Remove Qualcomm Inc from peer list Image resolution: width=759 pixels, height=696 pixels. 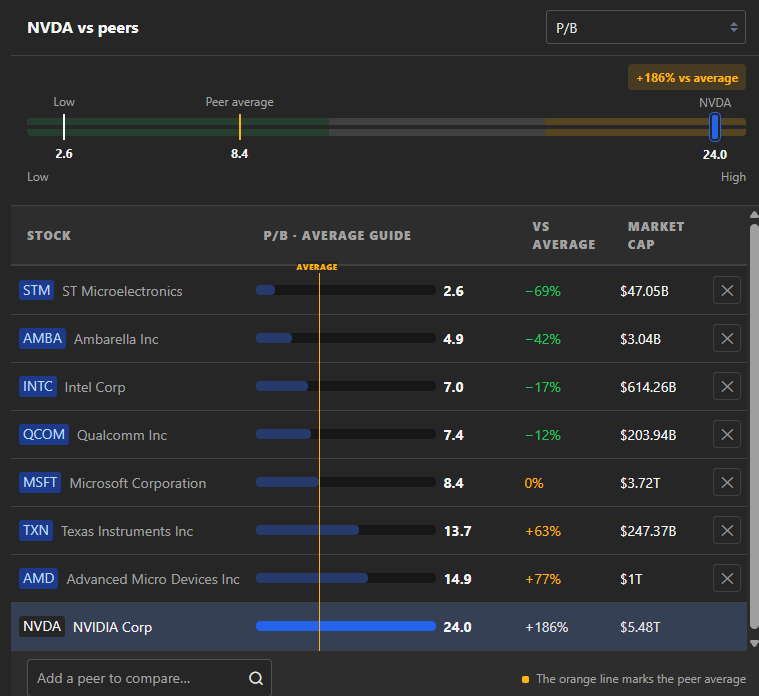727,434
